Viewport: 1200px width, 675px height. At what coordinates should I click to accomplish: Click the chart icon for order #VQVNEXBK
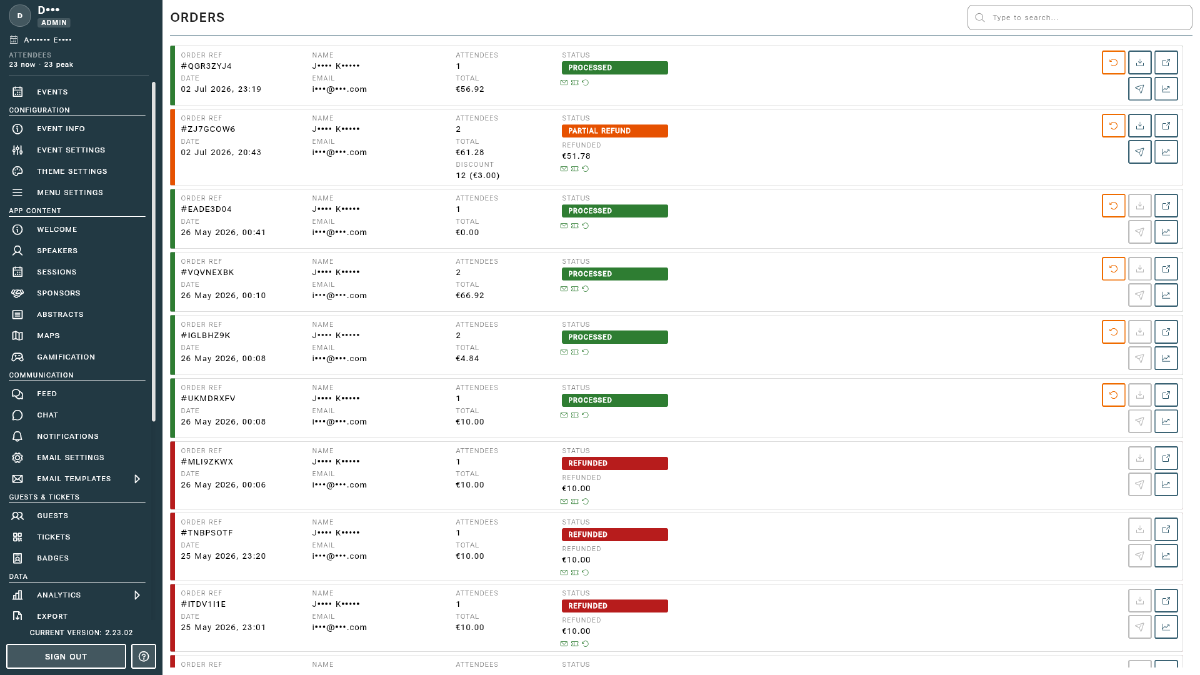pos(1166,295)
